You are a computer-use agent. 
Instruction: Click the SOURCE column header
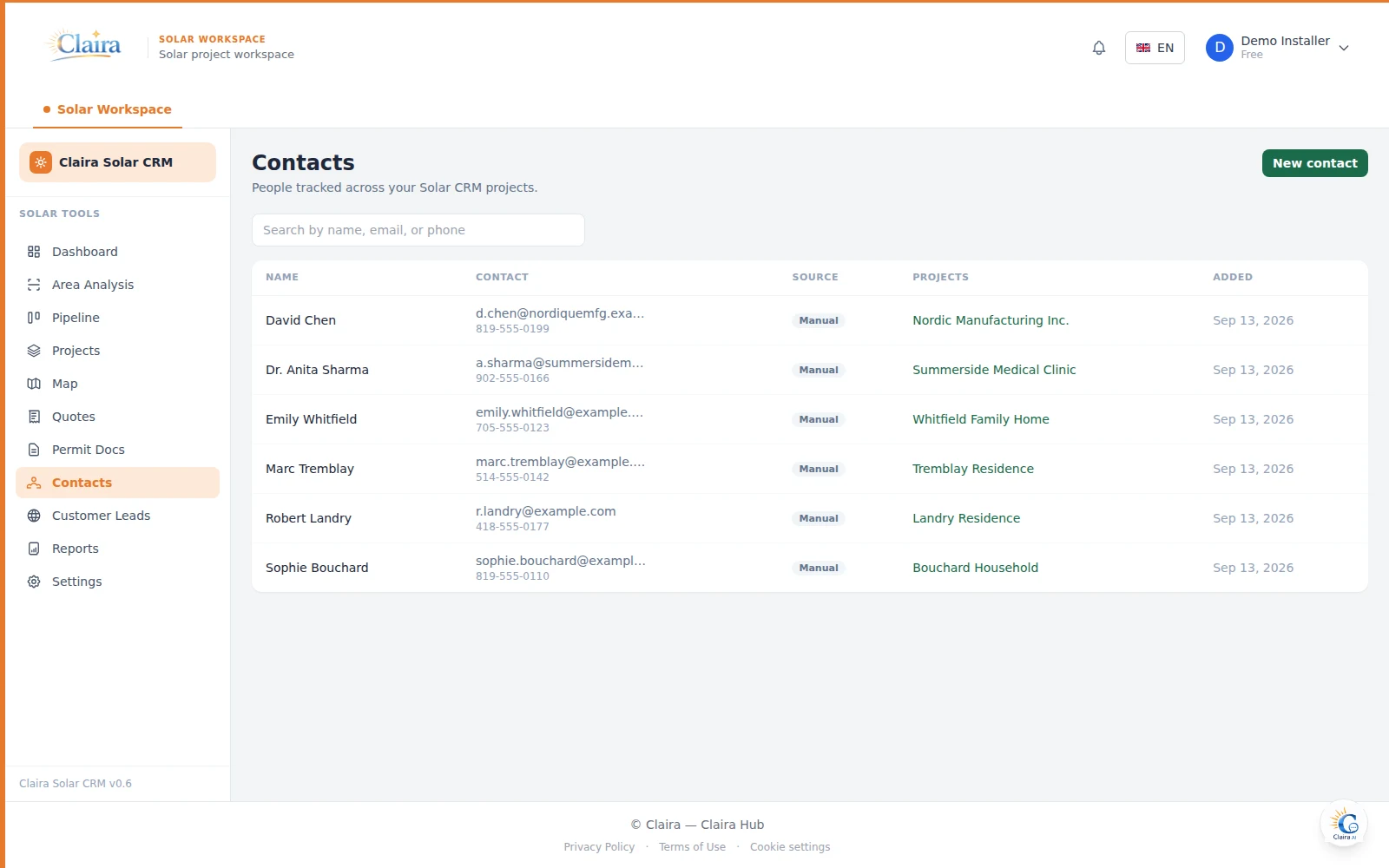coord(815,277)
